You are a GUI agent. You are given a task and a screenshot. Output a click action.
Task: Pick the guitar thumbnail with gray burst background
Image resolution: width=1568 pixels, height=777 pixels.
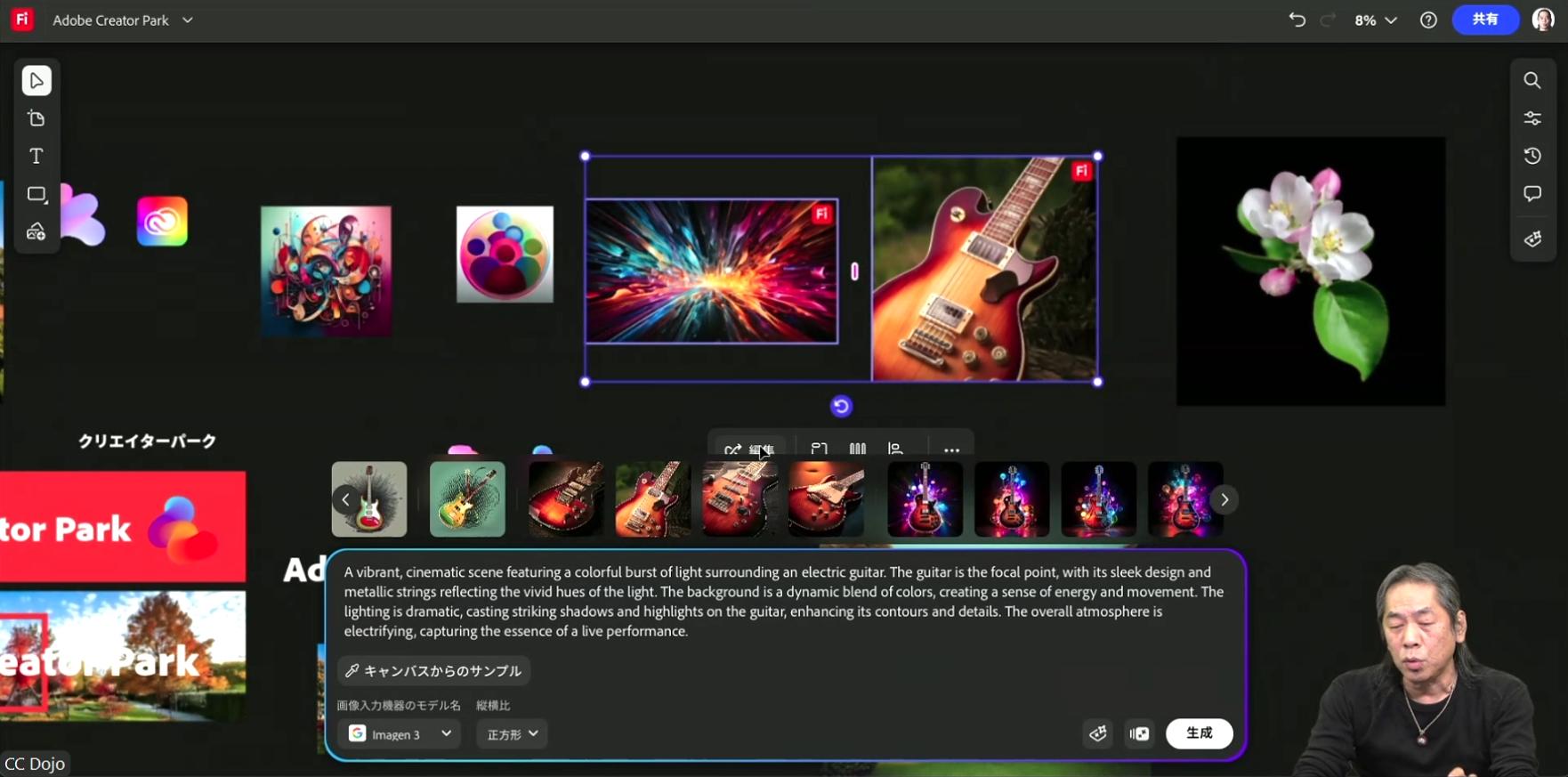[x=369, y=499]
